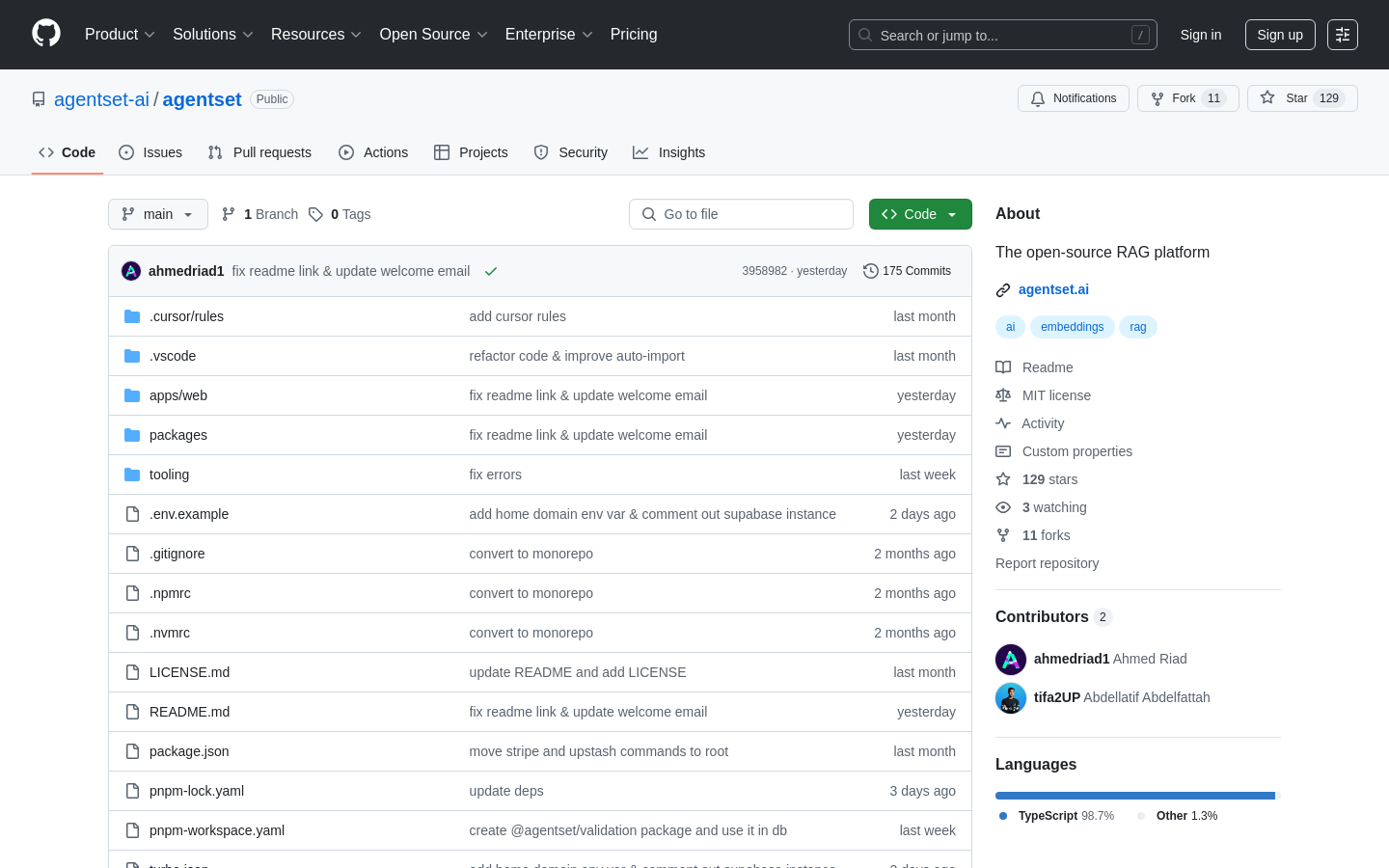Switch to the Security tab
The image size is (1389, 868).
[x=571, y=152]
